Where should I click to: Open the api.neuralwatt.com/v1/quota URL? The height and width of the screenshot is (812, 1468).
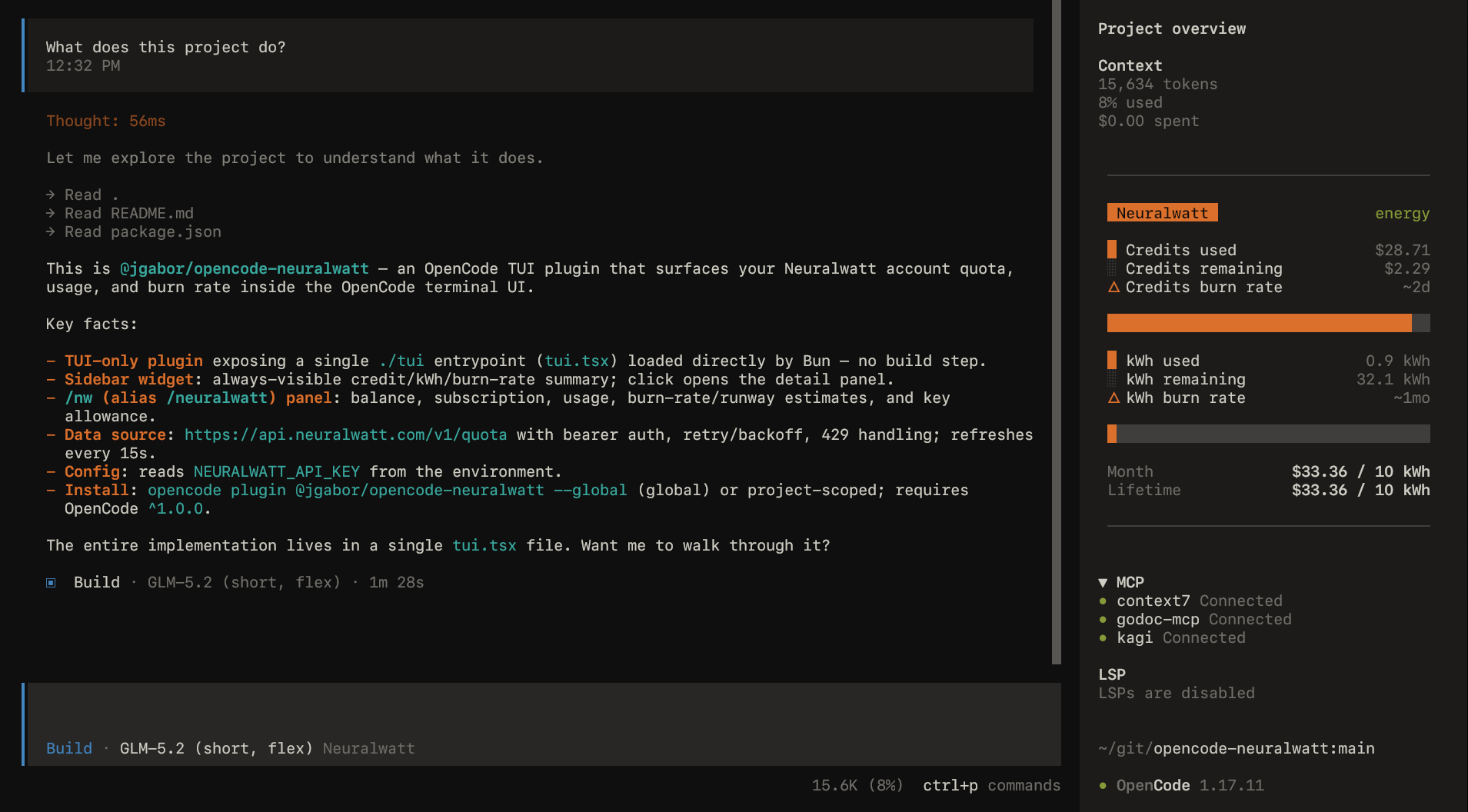tap(345, 434)
